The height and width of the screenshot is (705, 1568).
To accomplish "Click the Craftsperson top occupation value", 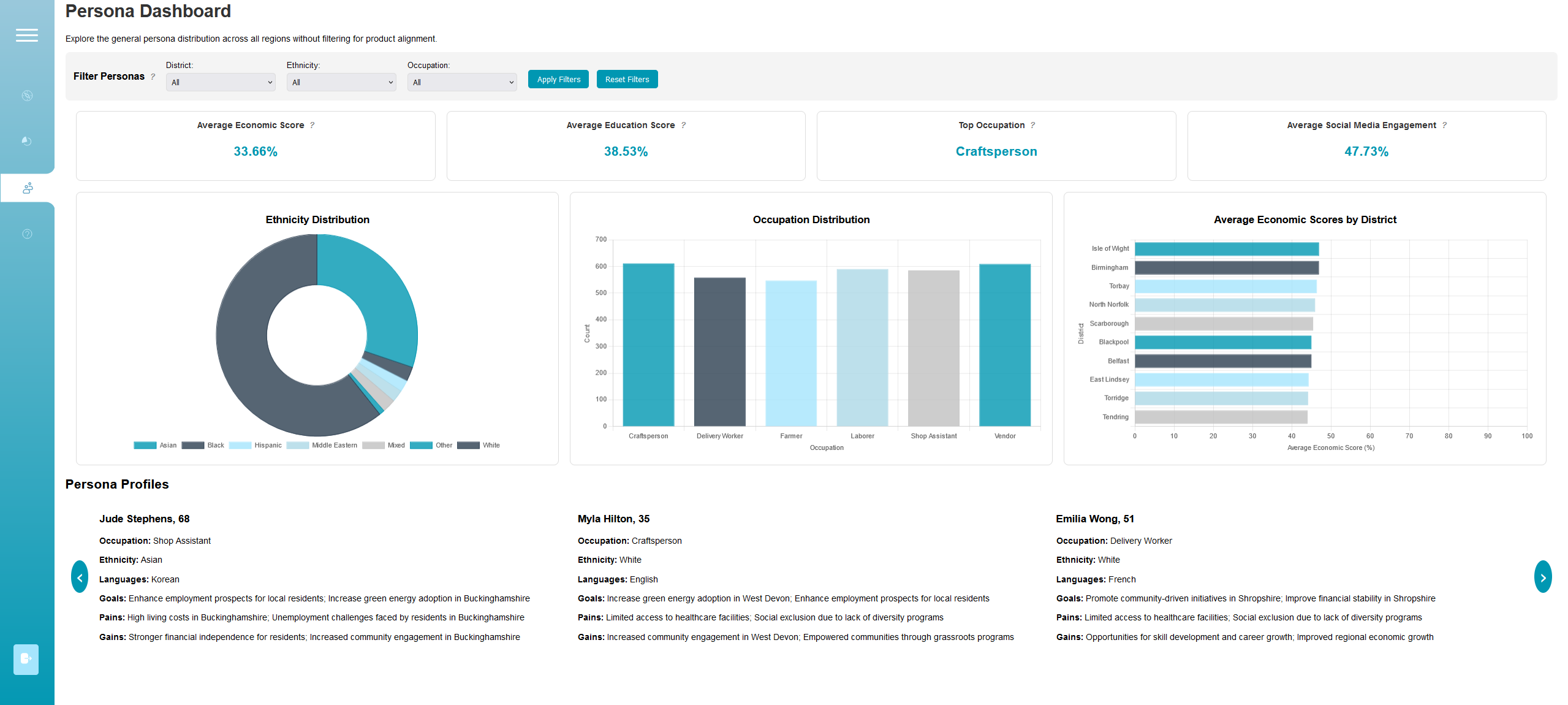I will coord(996,151).
